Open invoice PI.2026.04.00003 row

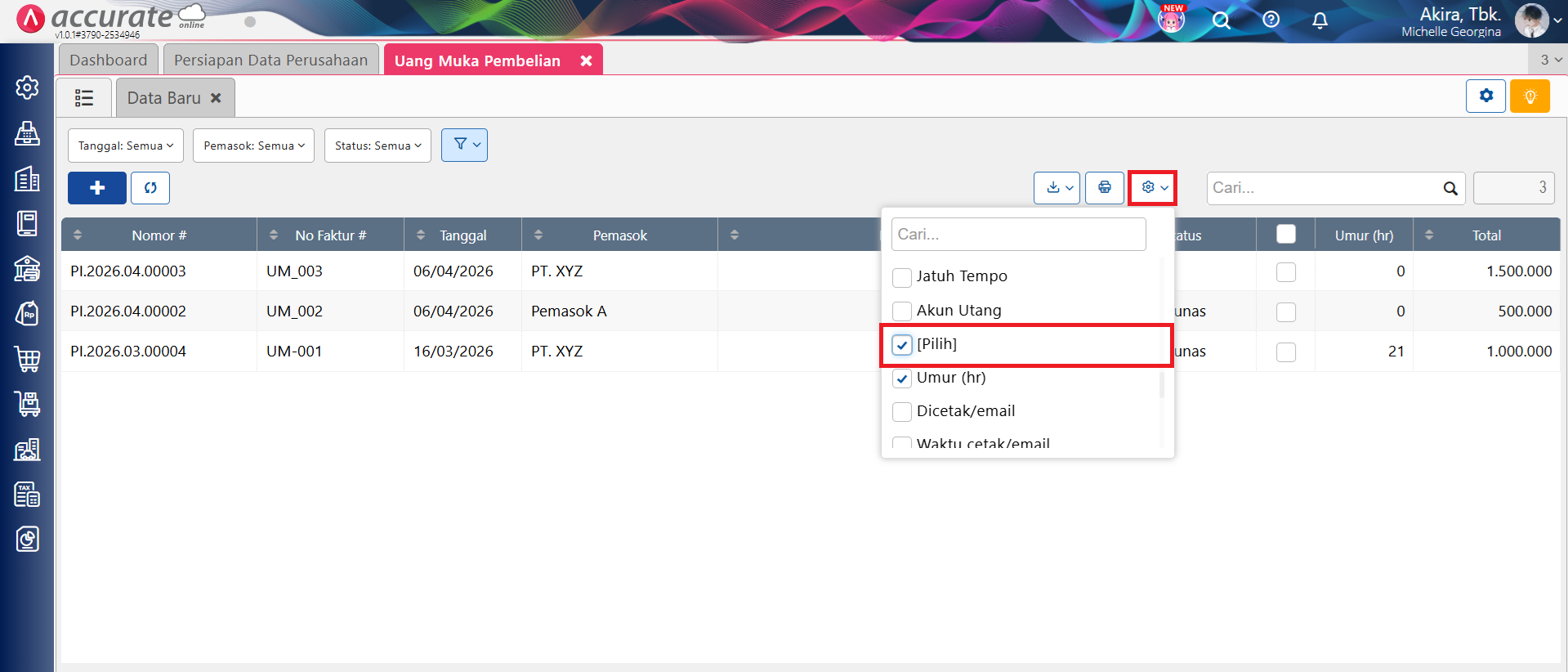click(x=128, y=271)
